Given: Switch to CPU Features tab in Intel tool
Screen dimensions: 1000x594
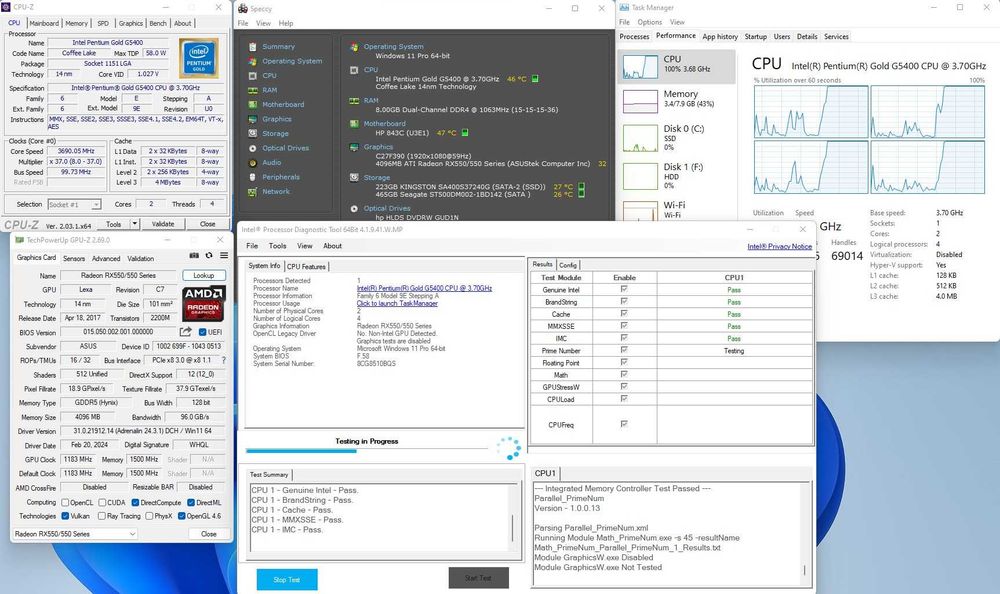Looking at the screenshot, I should click(306, 267).
